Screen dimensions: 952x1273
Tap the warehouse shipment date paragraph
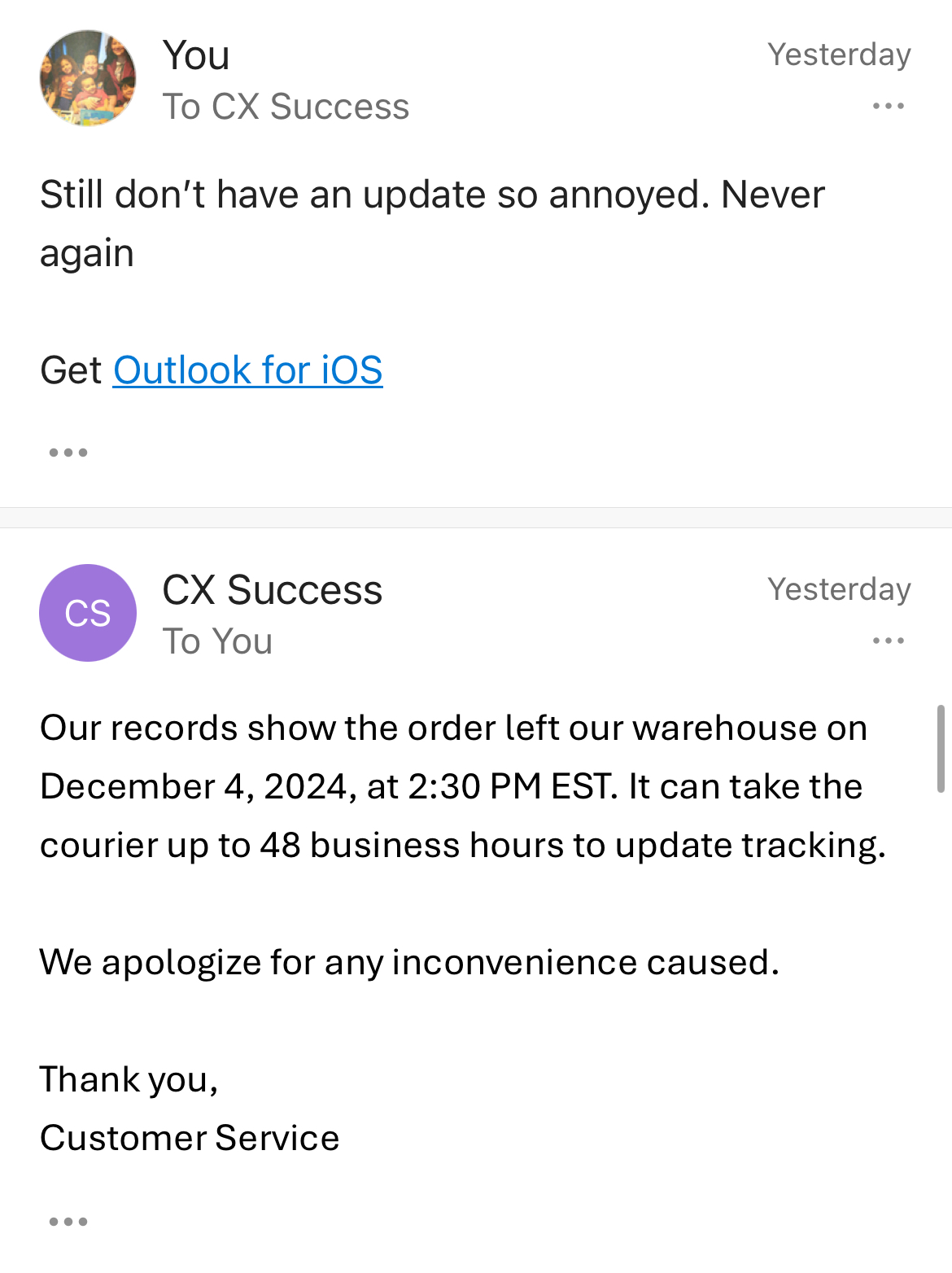coord(462,786)
